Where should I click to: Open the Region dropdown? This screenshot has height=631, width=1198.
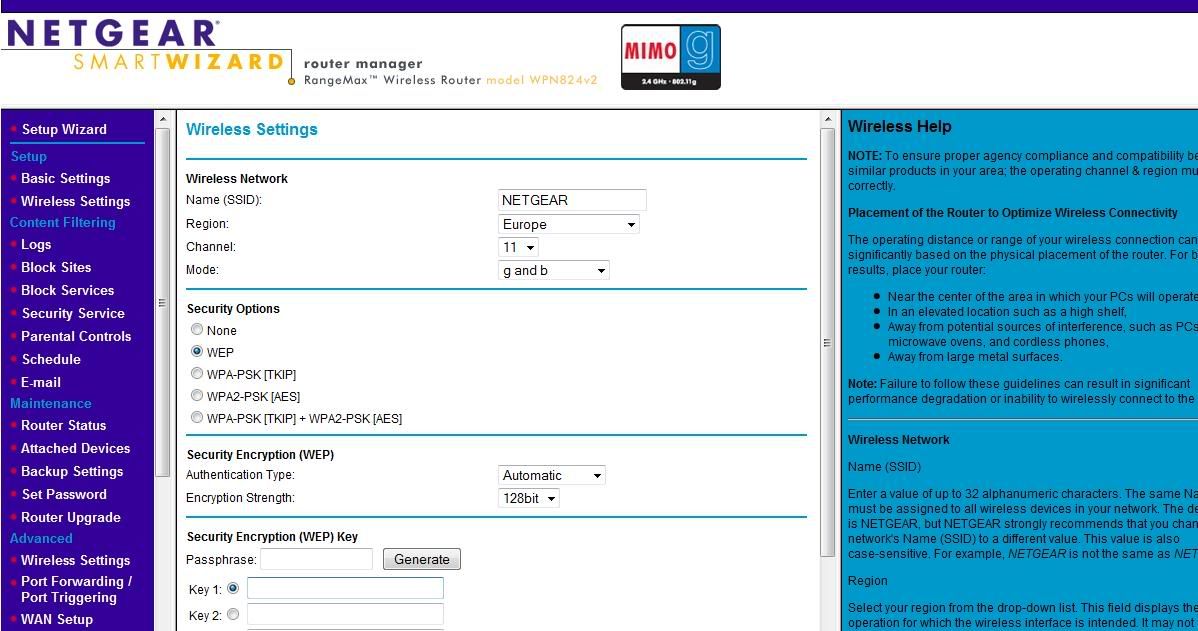[x=568, y=225]
